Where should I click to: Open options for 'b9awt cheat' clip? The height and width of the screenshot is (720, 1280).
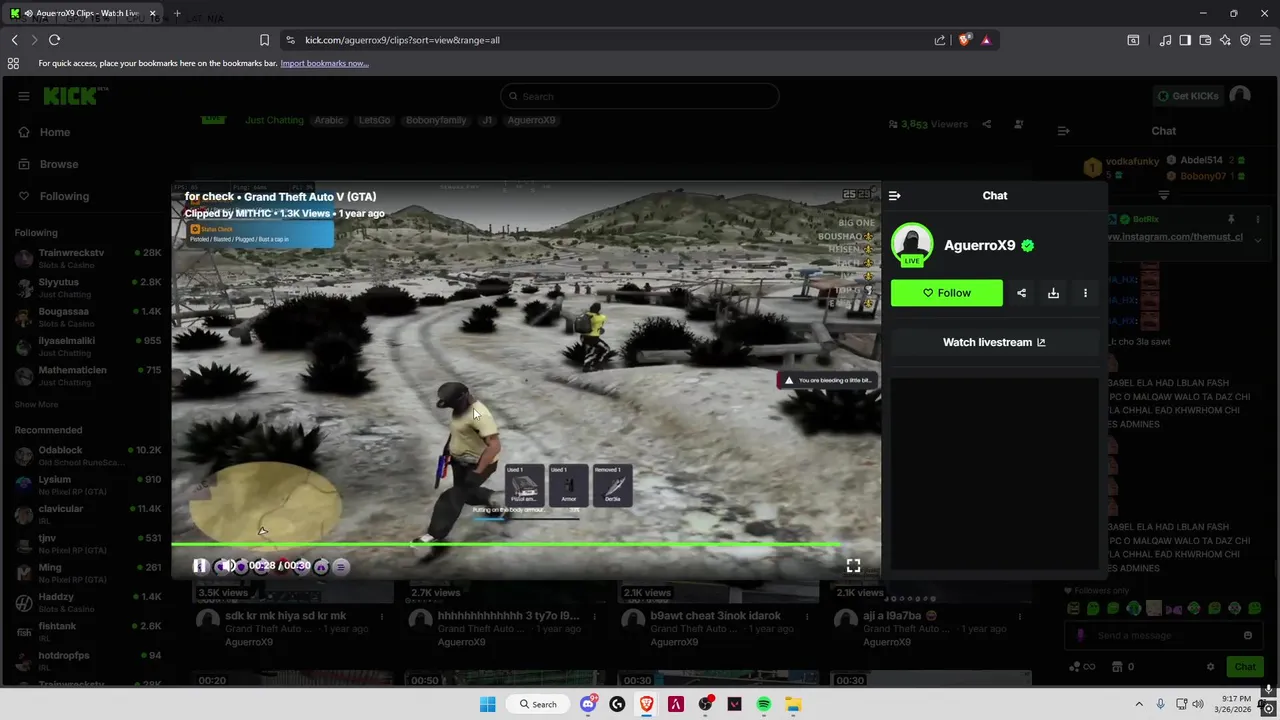806,616
